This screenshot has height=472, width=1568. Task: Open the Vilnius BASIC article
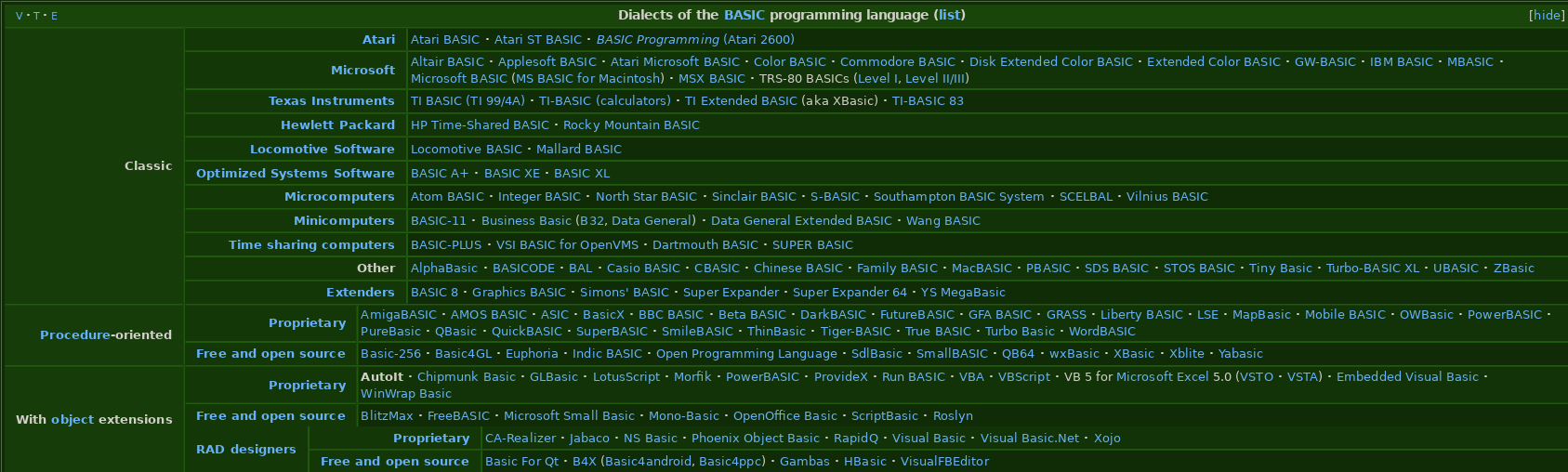point(1167,196)
